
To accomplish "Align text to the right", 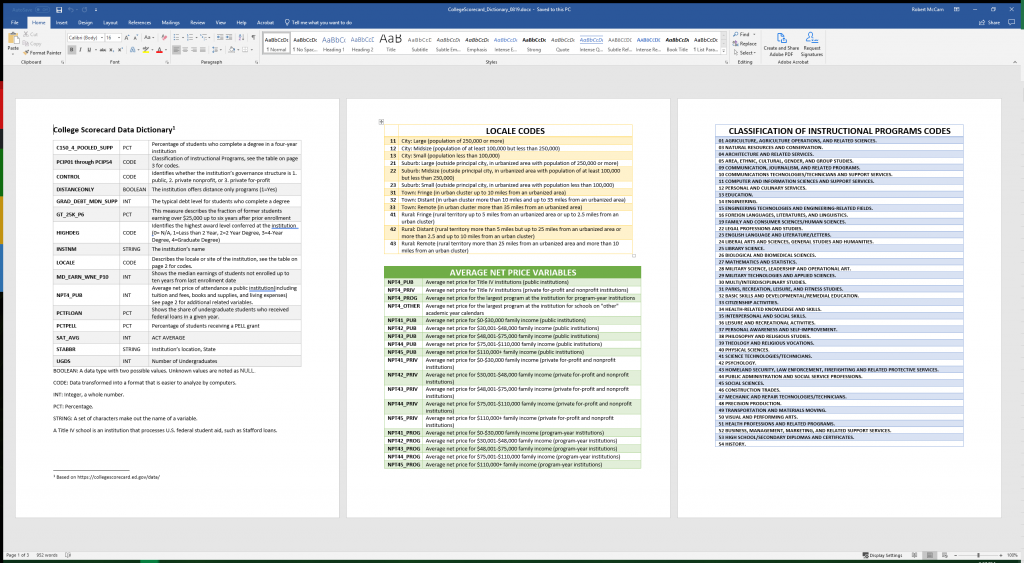I will pos(193,50).
